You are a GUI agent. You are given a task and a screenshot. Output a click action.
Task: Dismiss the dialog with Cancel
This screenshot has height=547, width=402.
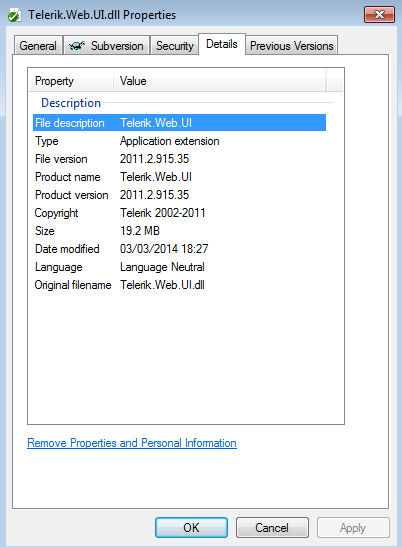click(x=272, y=527)
